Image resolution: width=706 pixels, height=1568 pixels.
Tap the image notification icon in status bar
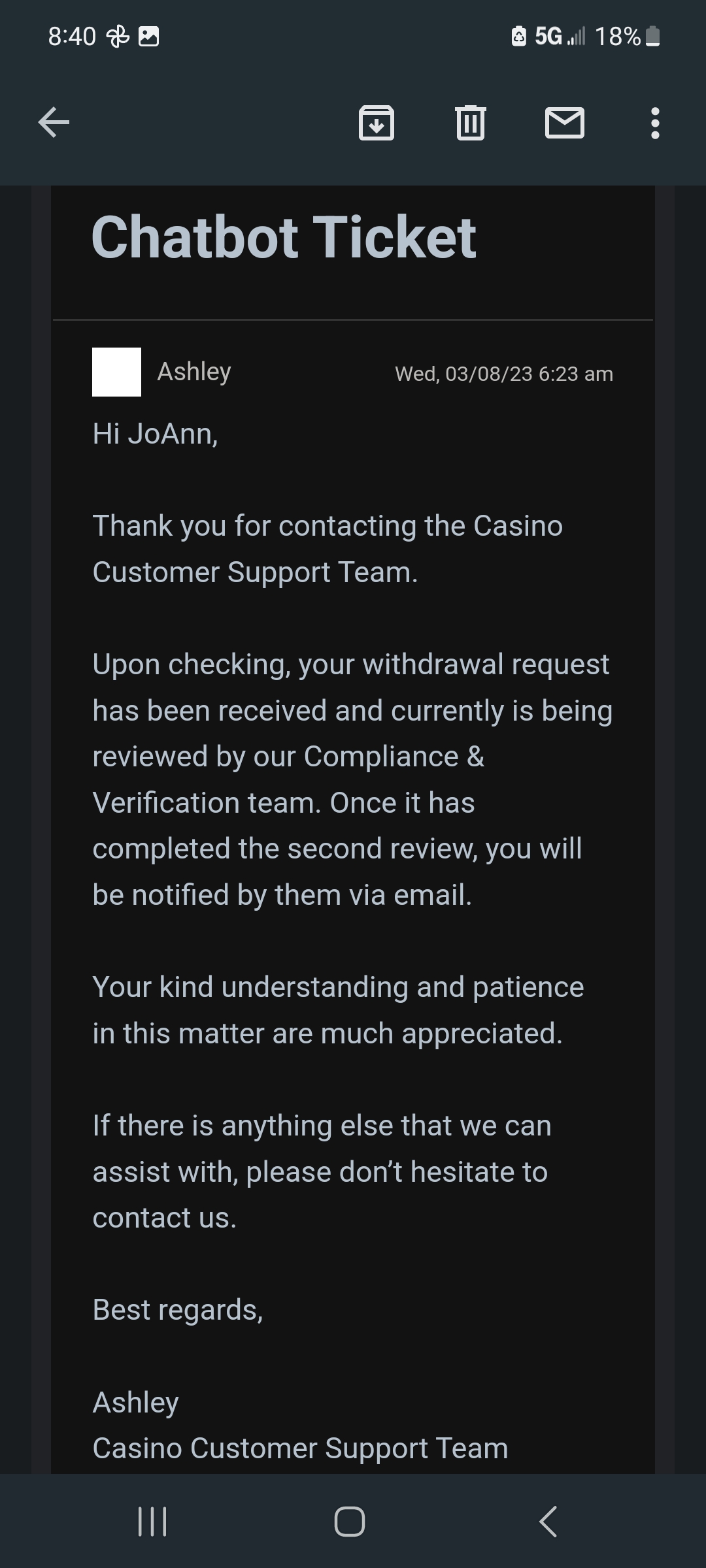point(149,36)
